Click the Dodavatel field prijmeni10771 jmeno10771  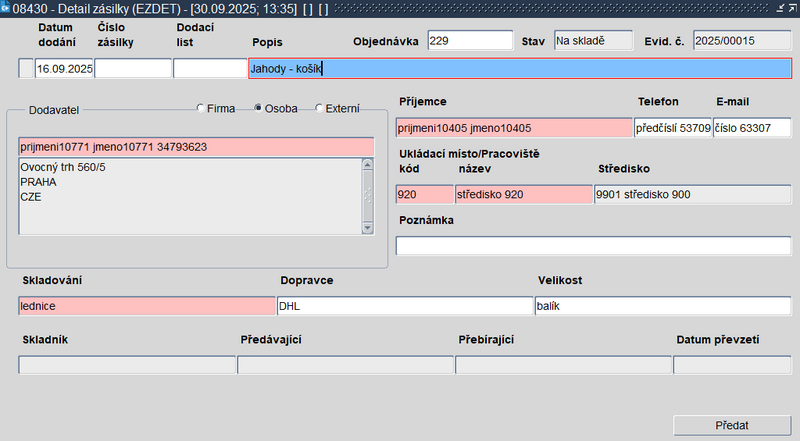click(196, 147)
